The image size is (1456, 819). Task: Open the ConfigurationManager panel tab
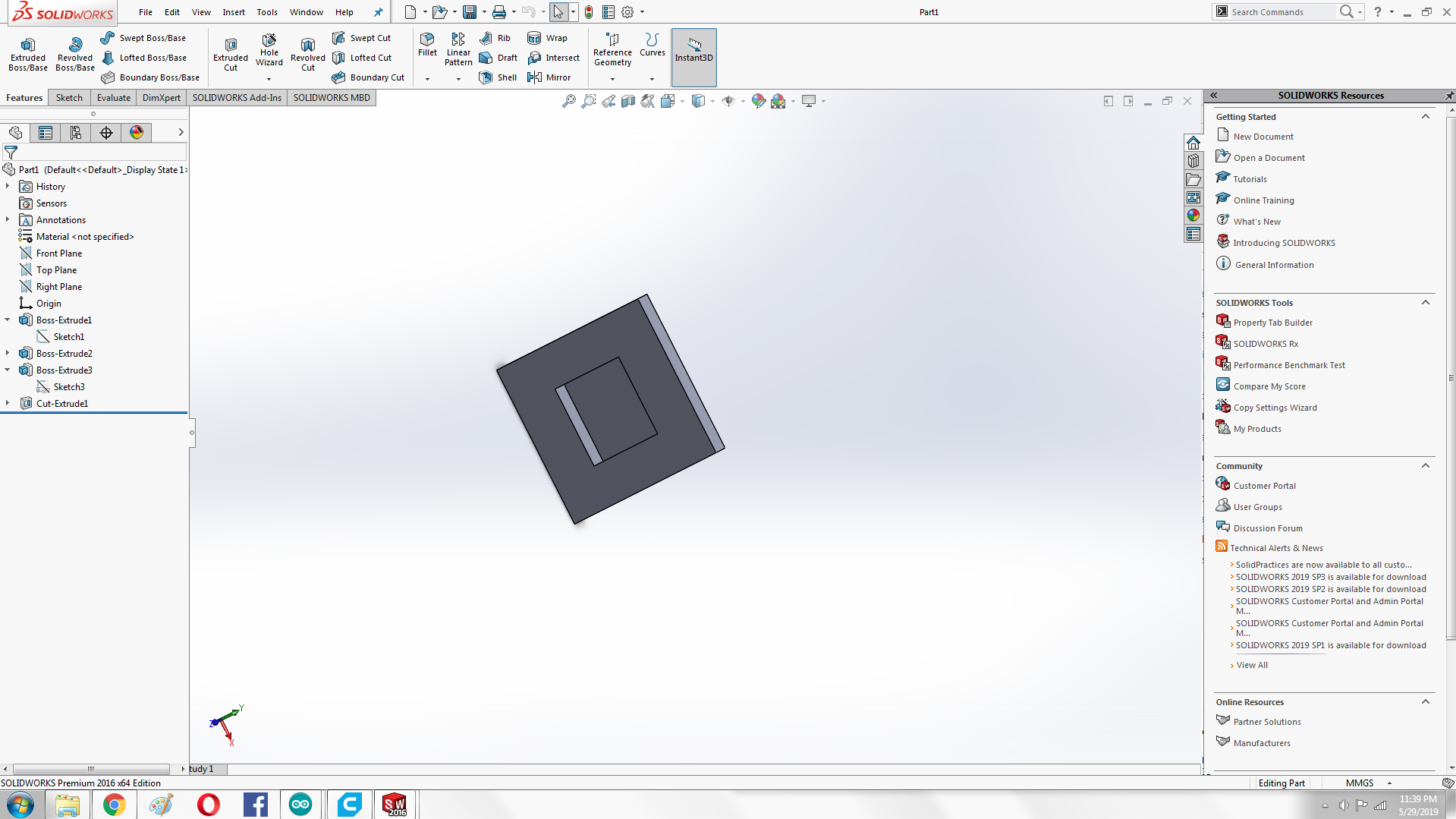[x=76, y=133]
